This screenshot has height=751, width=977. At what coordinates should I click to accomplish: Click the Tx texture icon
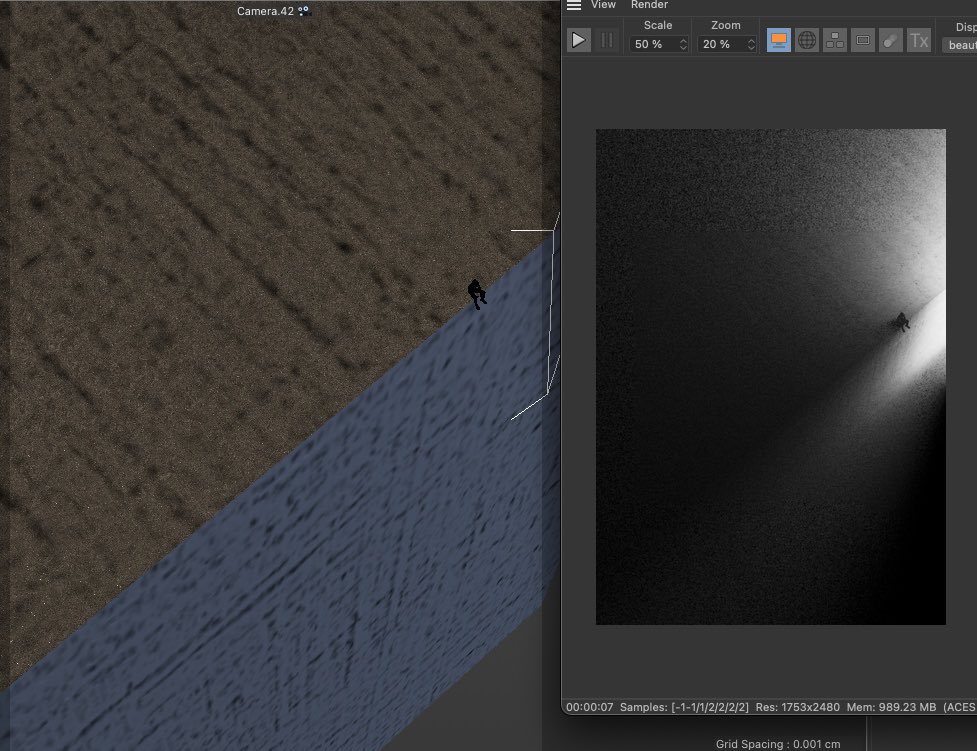919,41
